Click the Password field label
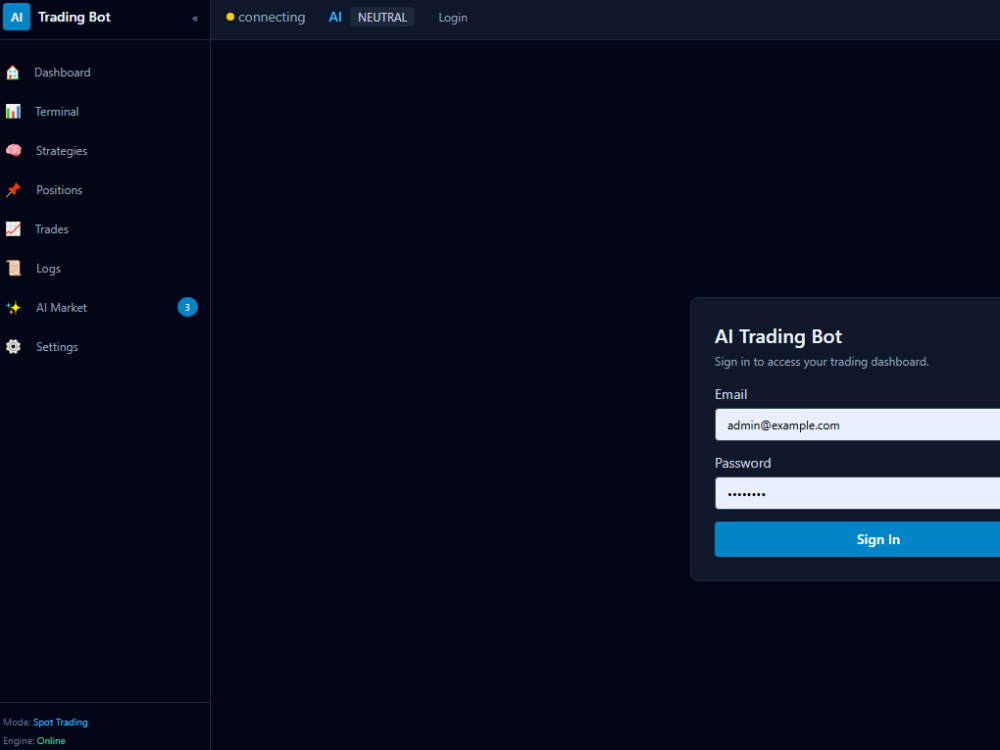1000x750 pixels. pyautogui.click(x=743, y=463)
